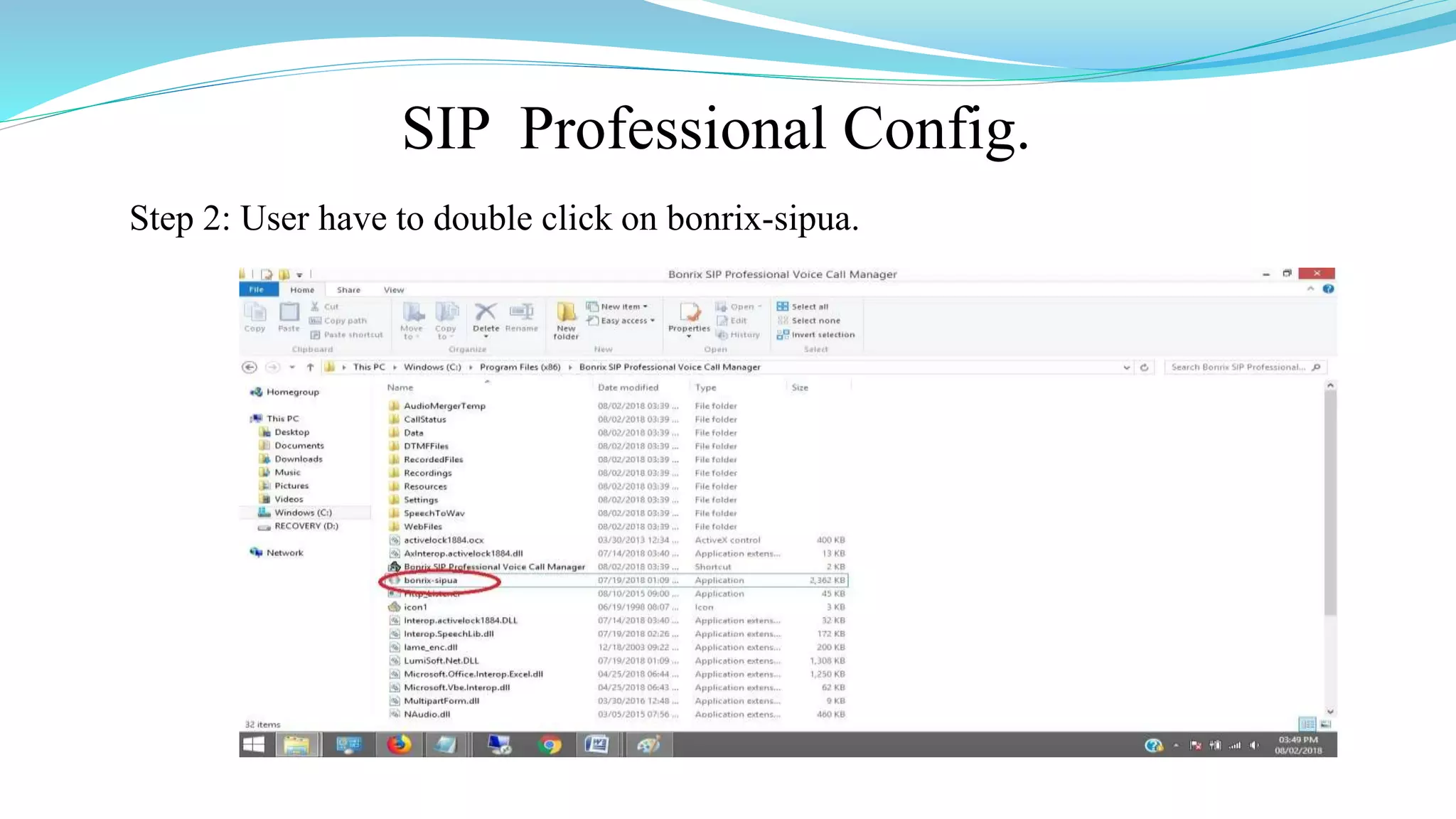This screenshot has width=1456, height=819.
Task: Create a New folder
Action: tap(566, 321)
